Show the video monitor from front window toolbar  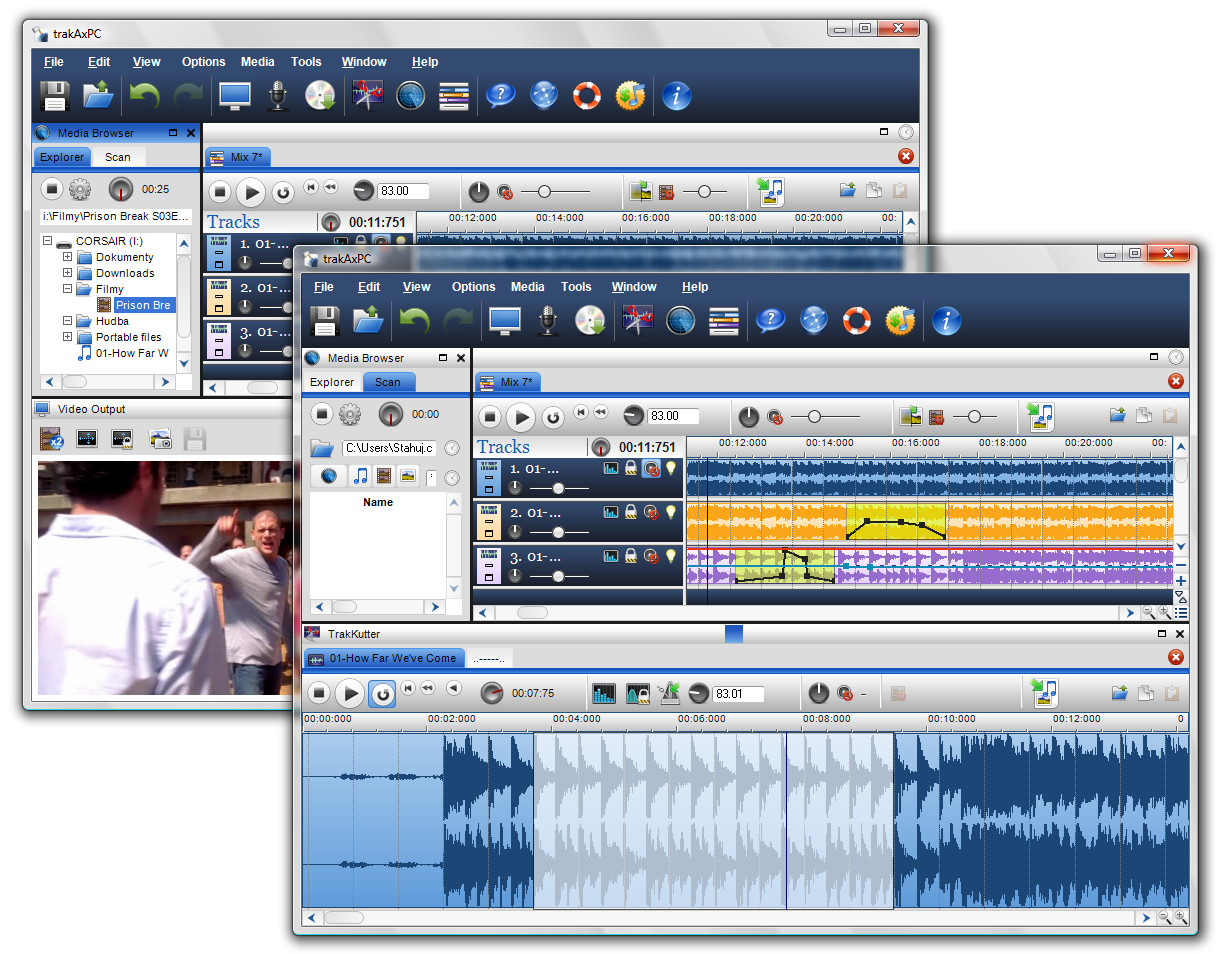pos(504,321)
